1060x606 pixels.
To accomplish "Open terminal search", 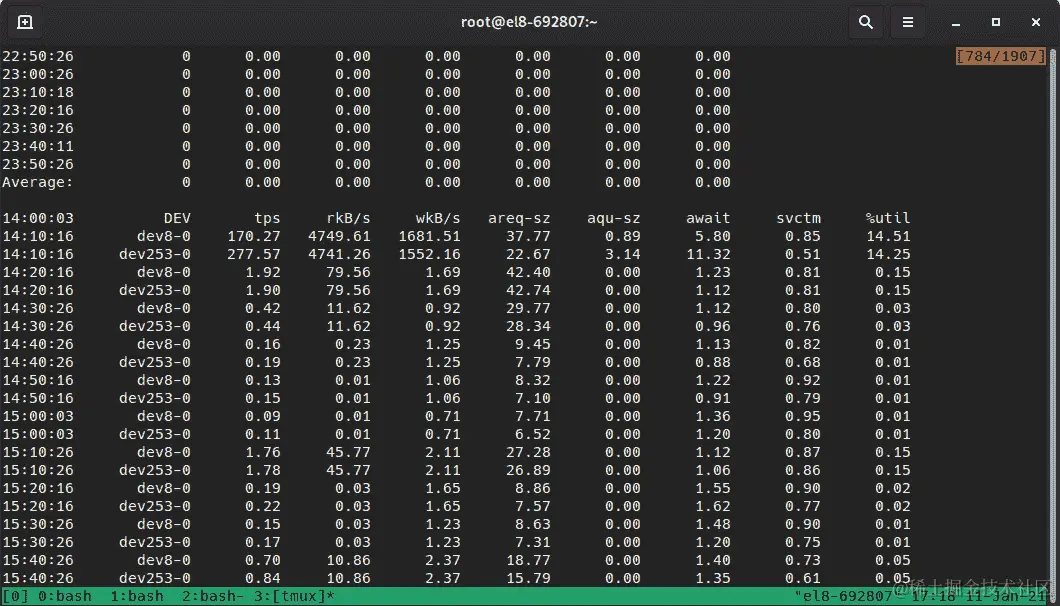I will tap(866, 22).
